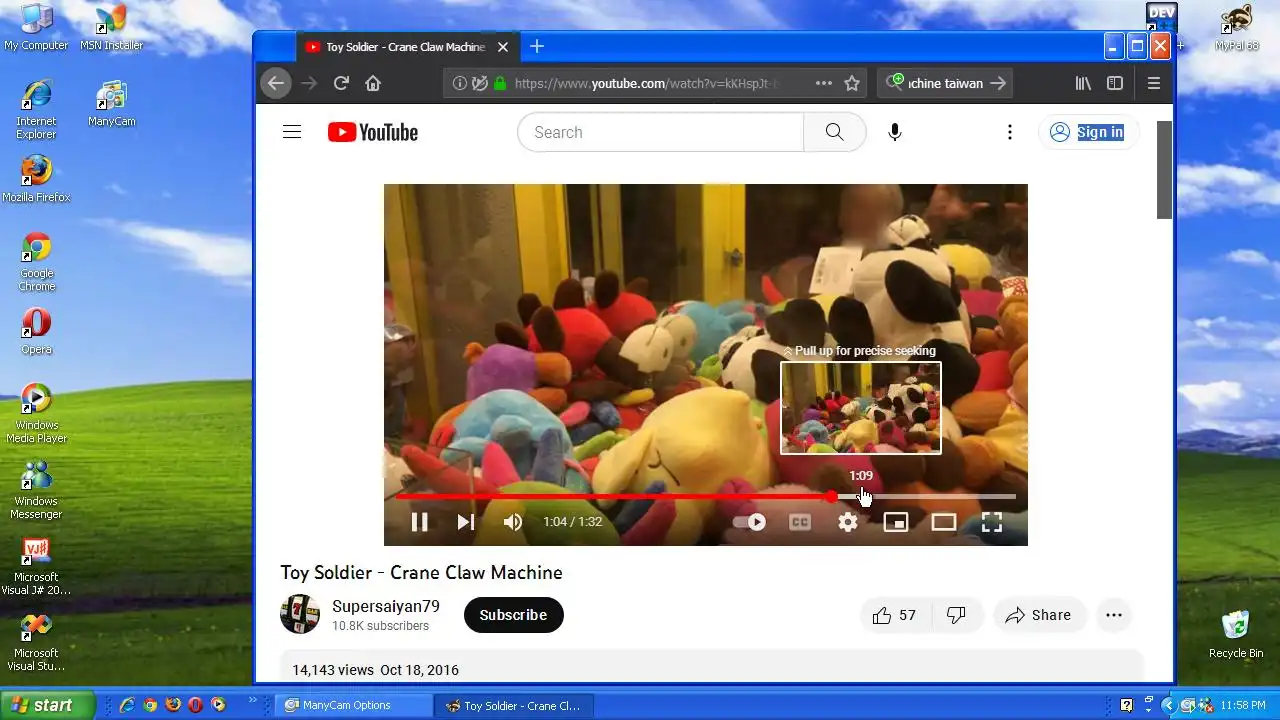Click the tracking protection shield icon
Viewport: 1280px width, 720px height.
tap(480, 83)
